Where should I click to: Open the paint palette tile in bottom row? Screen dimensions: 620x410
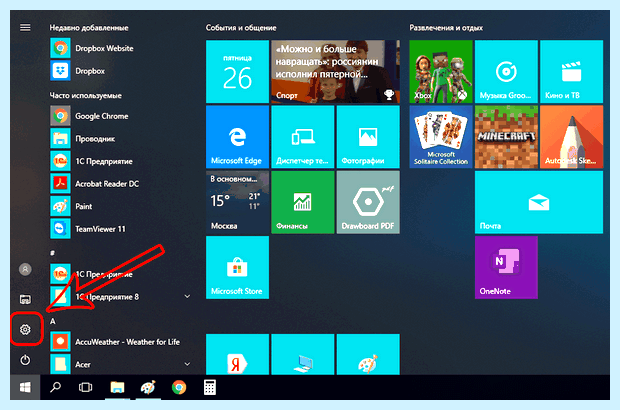coord(368,354)
